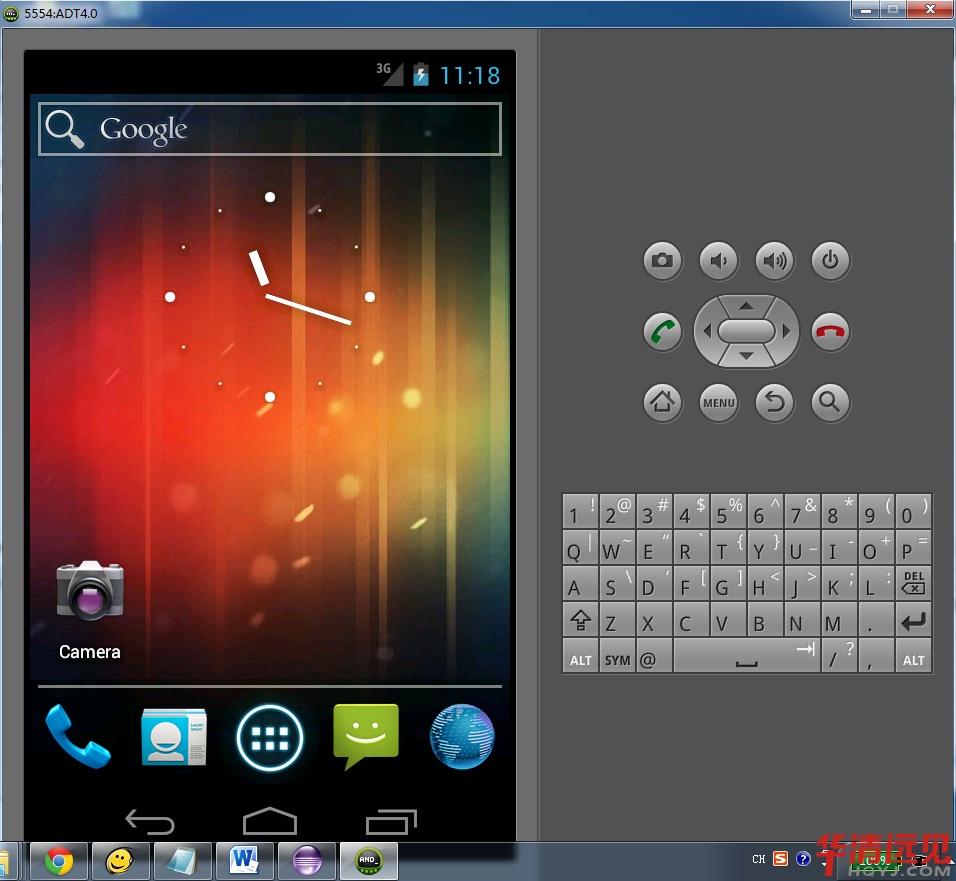Tap the recent apps navigation button
This screenshot has width=956, height=881.
[390, 822]
